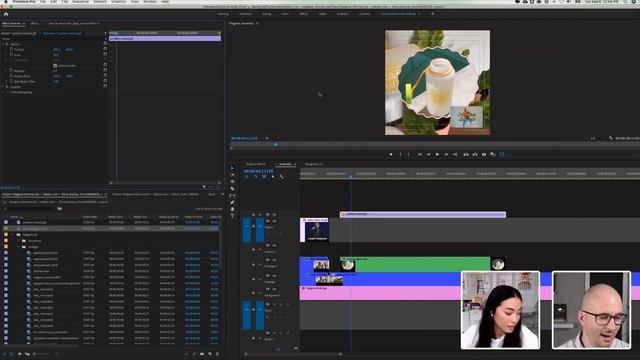640x360 pixels.
Task: Expand the Opacity effect group
Action: 3,87
